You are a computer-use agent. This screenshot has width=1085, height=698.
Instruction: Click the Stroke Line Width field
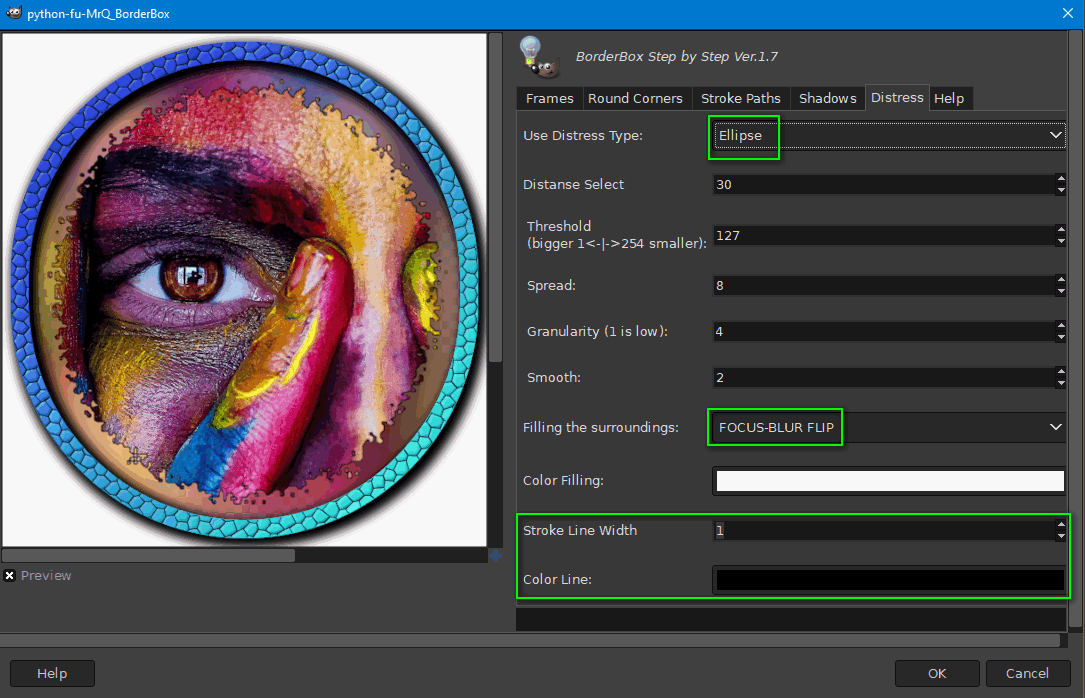tap(884, 531)
